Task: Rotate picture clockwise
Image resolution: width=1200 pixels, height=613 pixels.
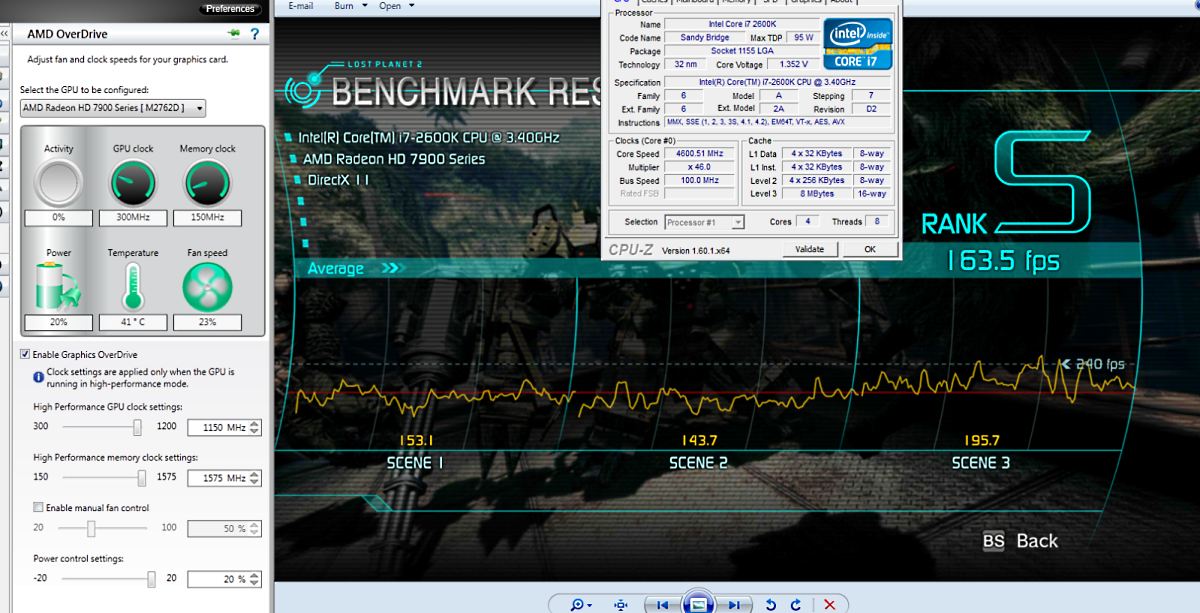Action: point(796,604)
